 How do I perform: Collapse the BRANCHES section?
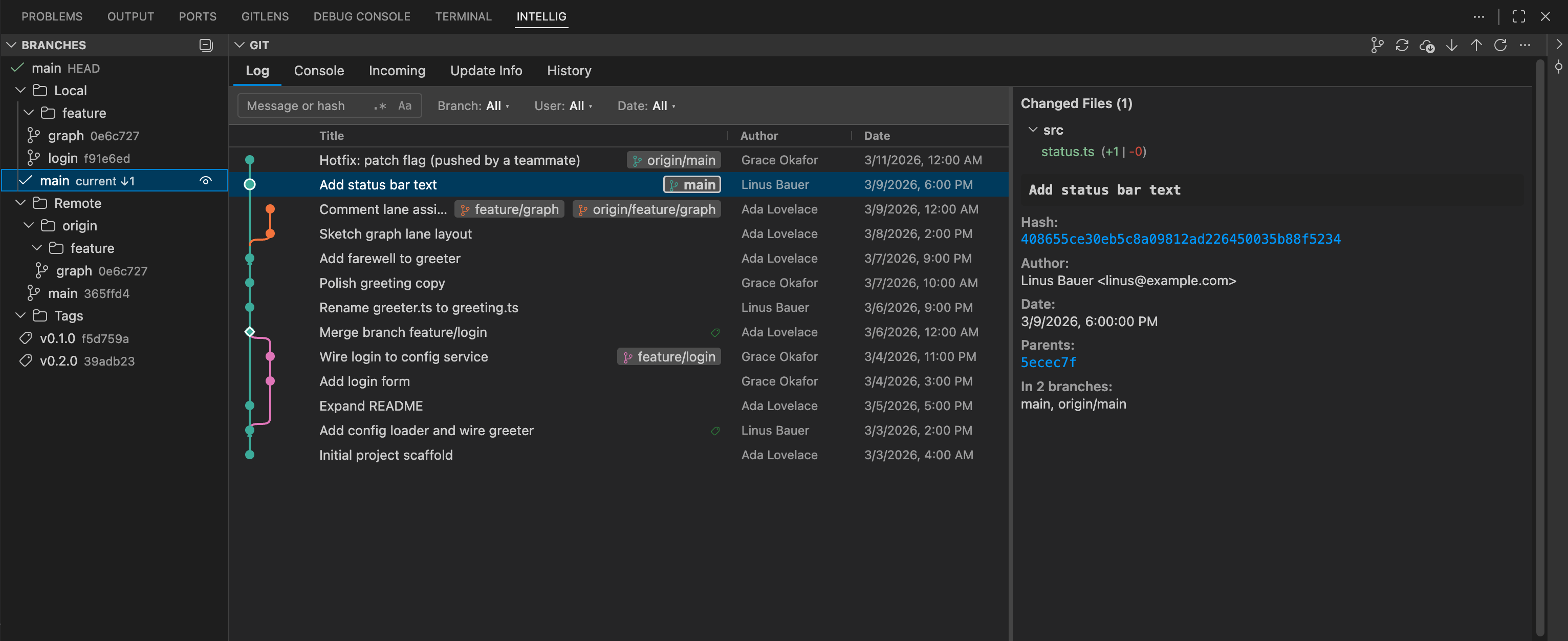coord(11,45)
